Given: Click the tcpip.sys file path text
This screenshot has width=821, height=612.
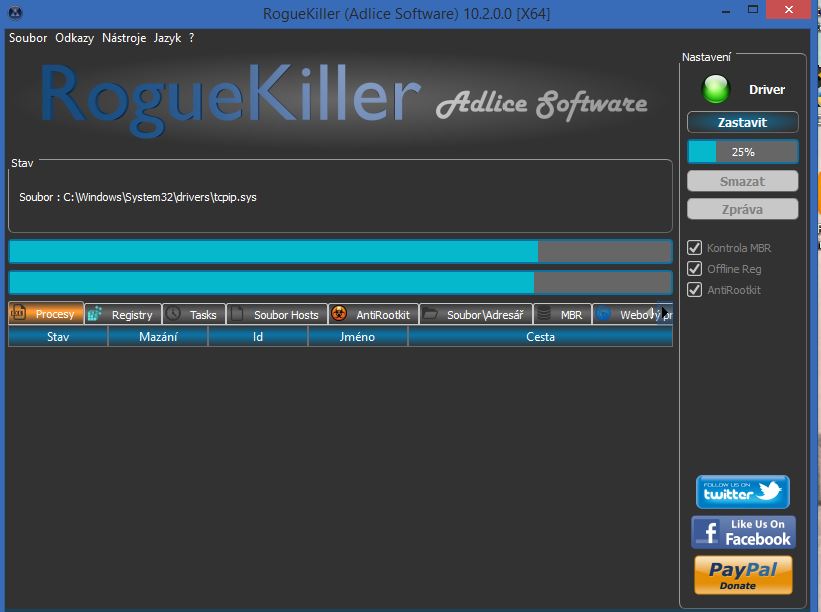Looking at the screenshot, I should (x=160, y=197).
